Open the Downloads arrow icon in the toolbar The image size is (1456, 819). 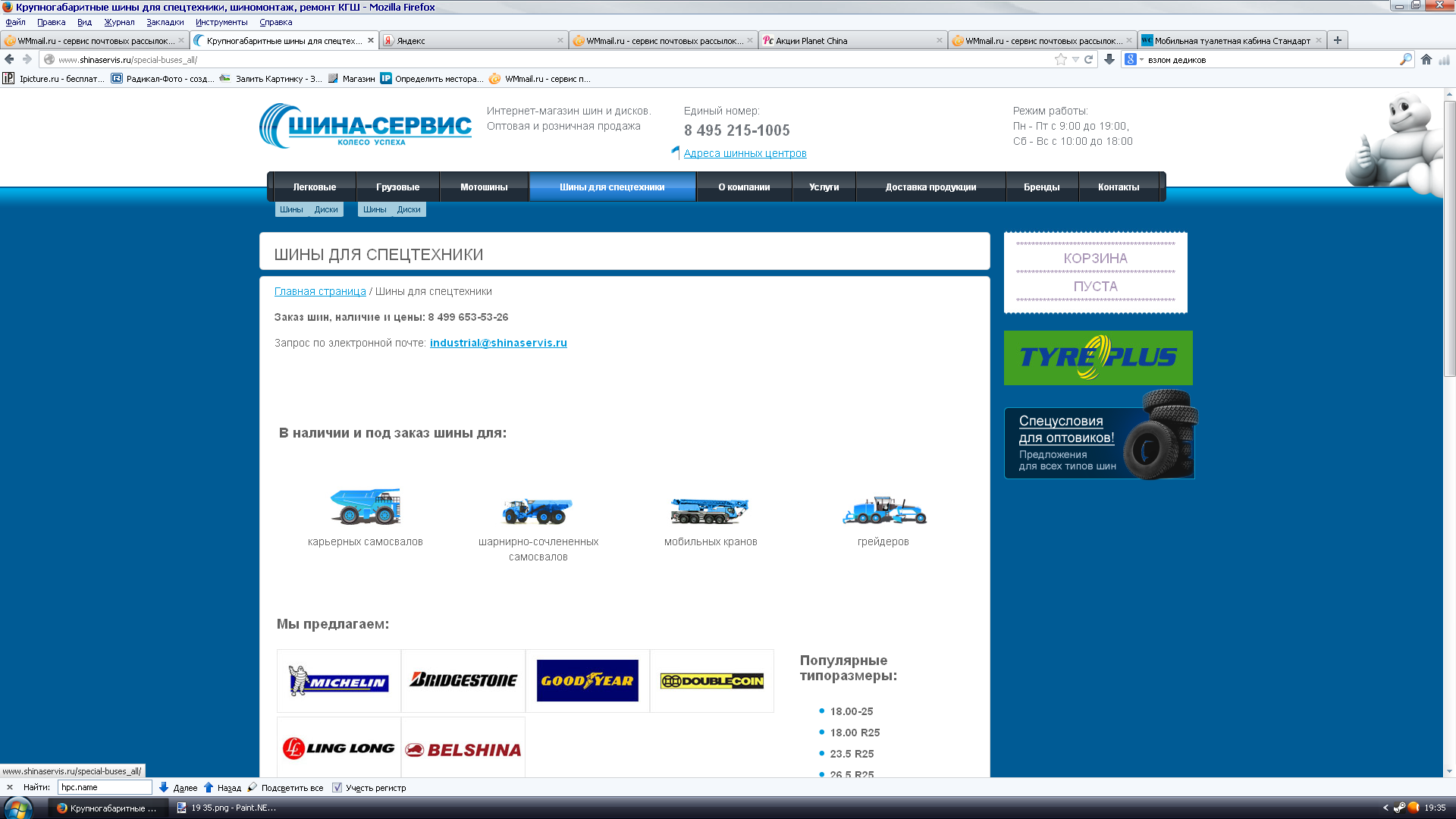1109,59
